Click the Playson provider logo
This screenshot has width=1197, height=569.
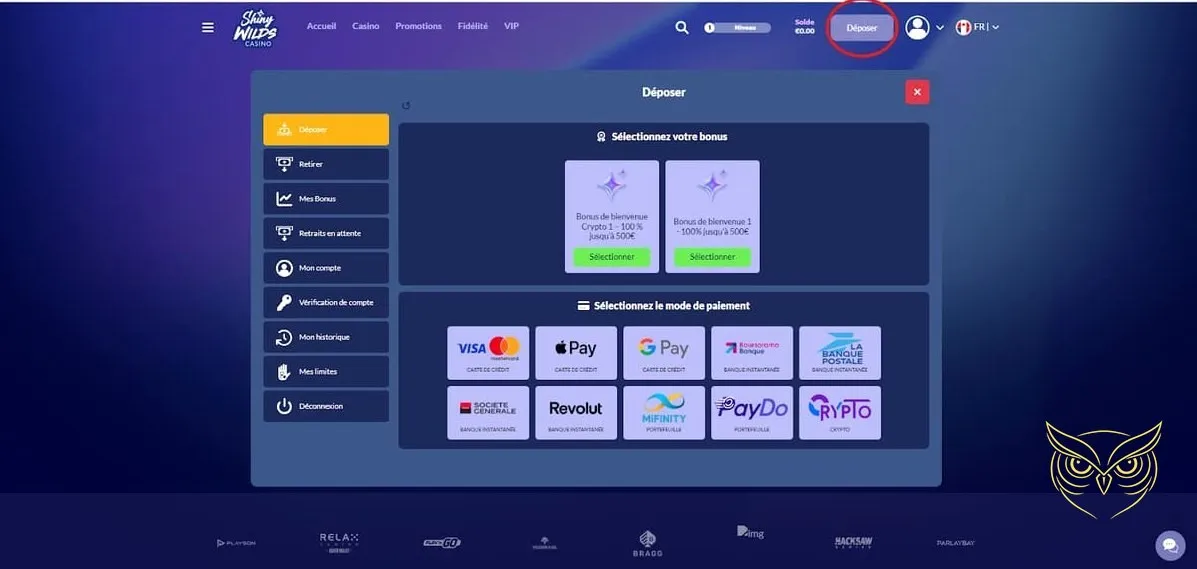click(236, 543)
